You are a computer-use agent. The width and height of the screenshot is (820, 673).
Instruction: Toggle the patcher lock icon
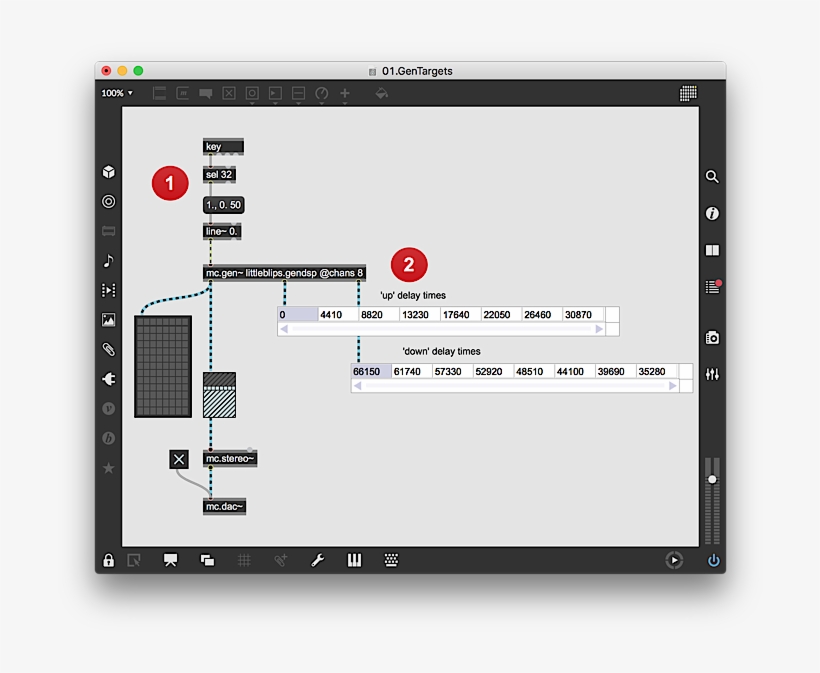pos(109,561)
